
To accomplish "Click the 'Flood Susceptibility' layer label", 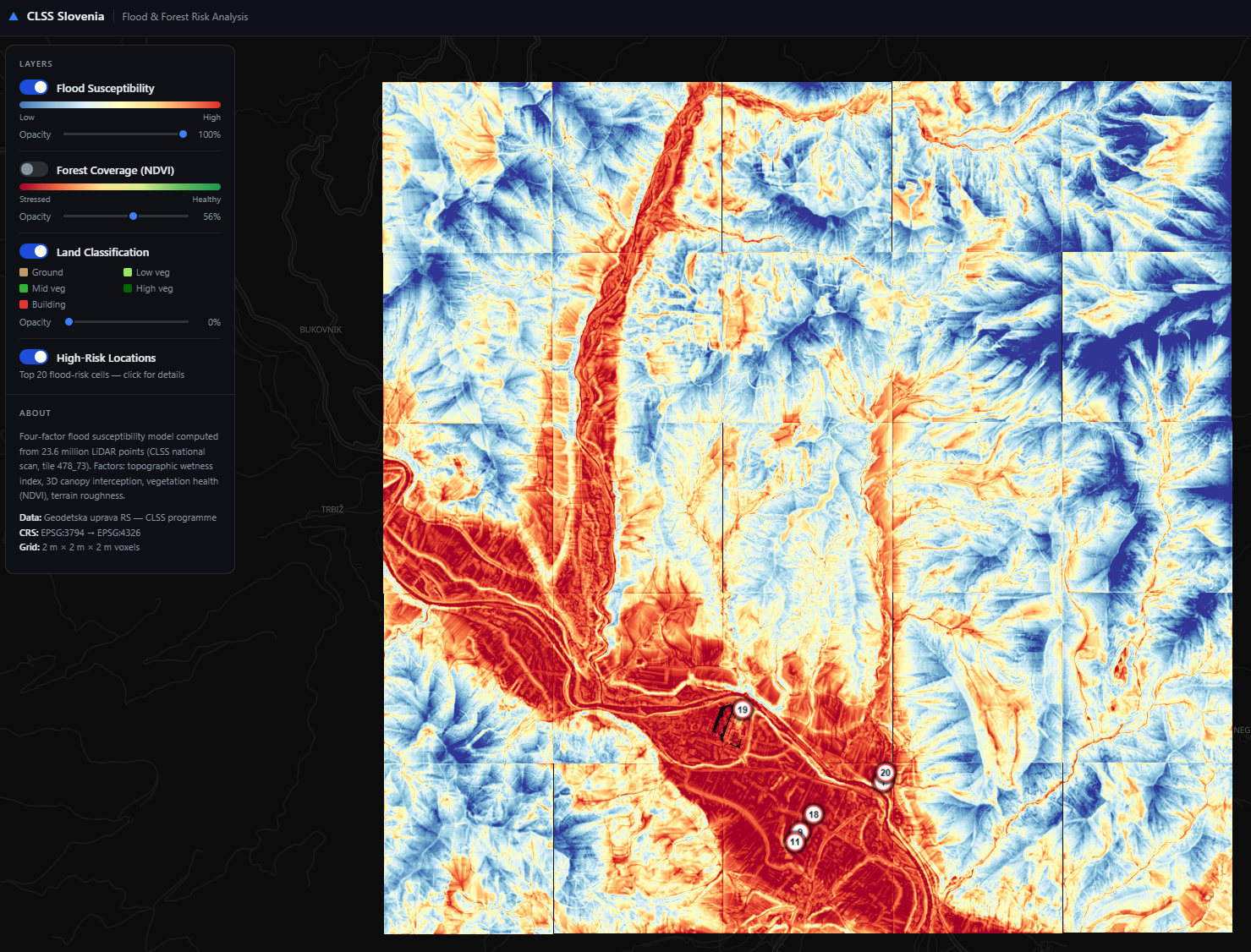I will coord(106,88).
